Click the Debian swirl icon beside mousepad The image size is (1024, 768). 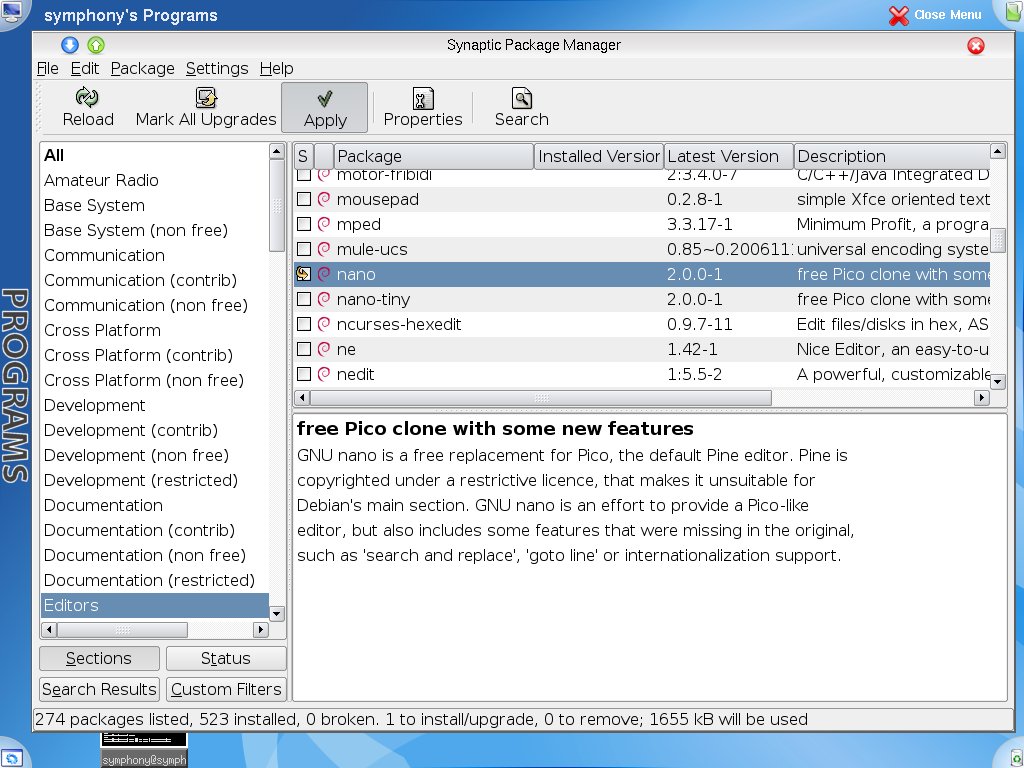pos(323,199)
